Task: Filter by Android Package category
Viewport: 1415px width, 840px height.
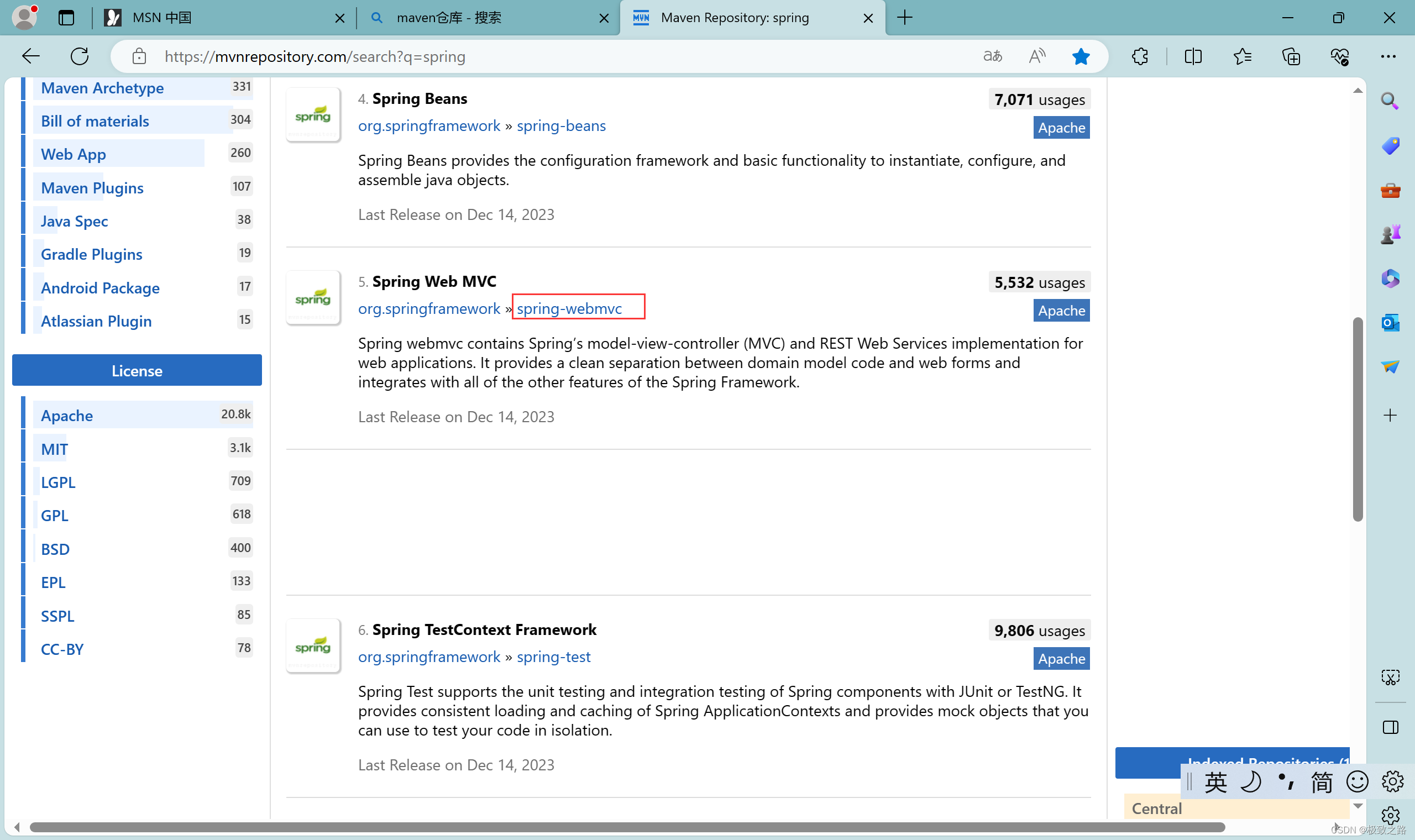Action: coord(99,288)
